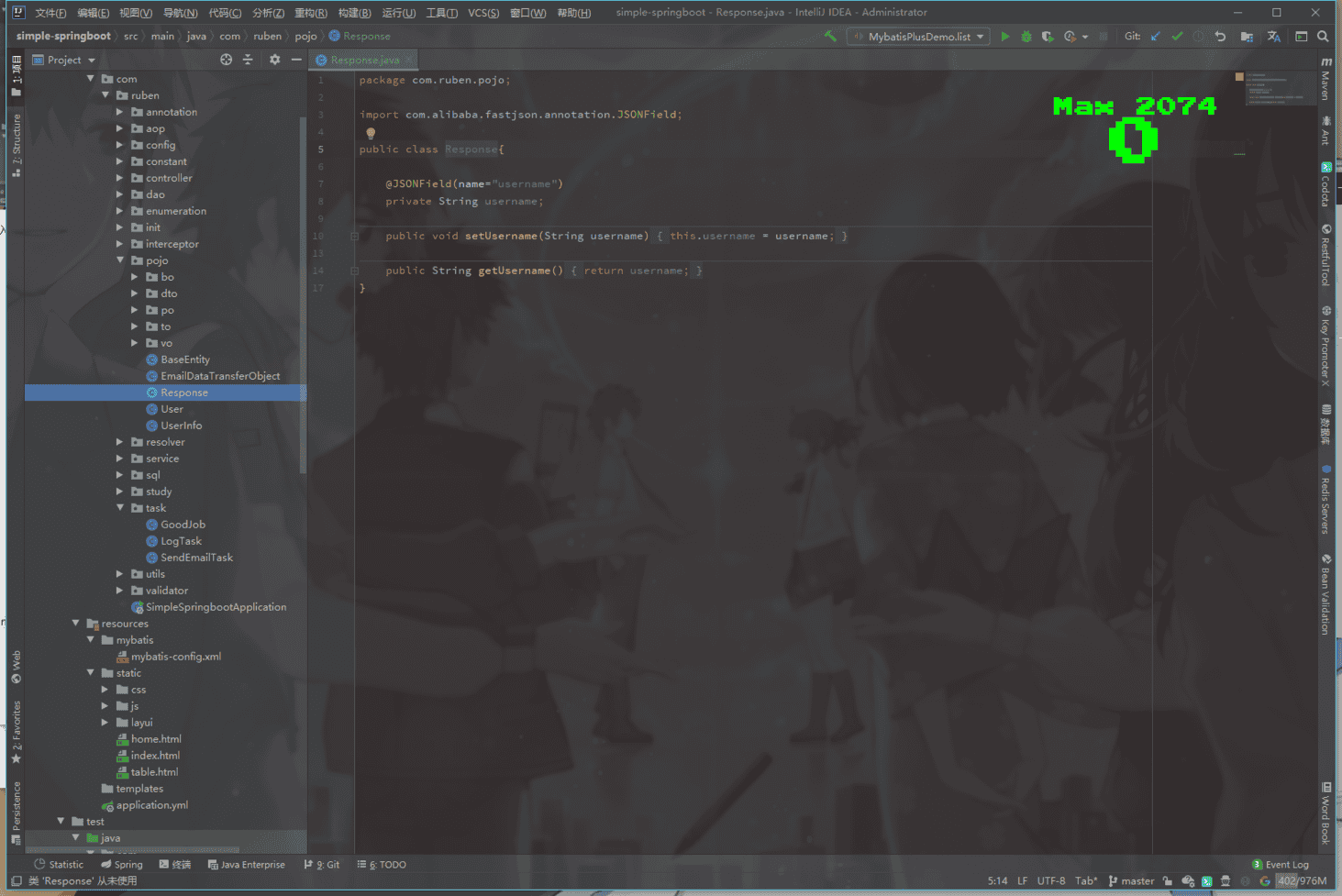Commit changes with the Git checkmark
The image size is (1342, 896).
[x=1177, y=37]
